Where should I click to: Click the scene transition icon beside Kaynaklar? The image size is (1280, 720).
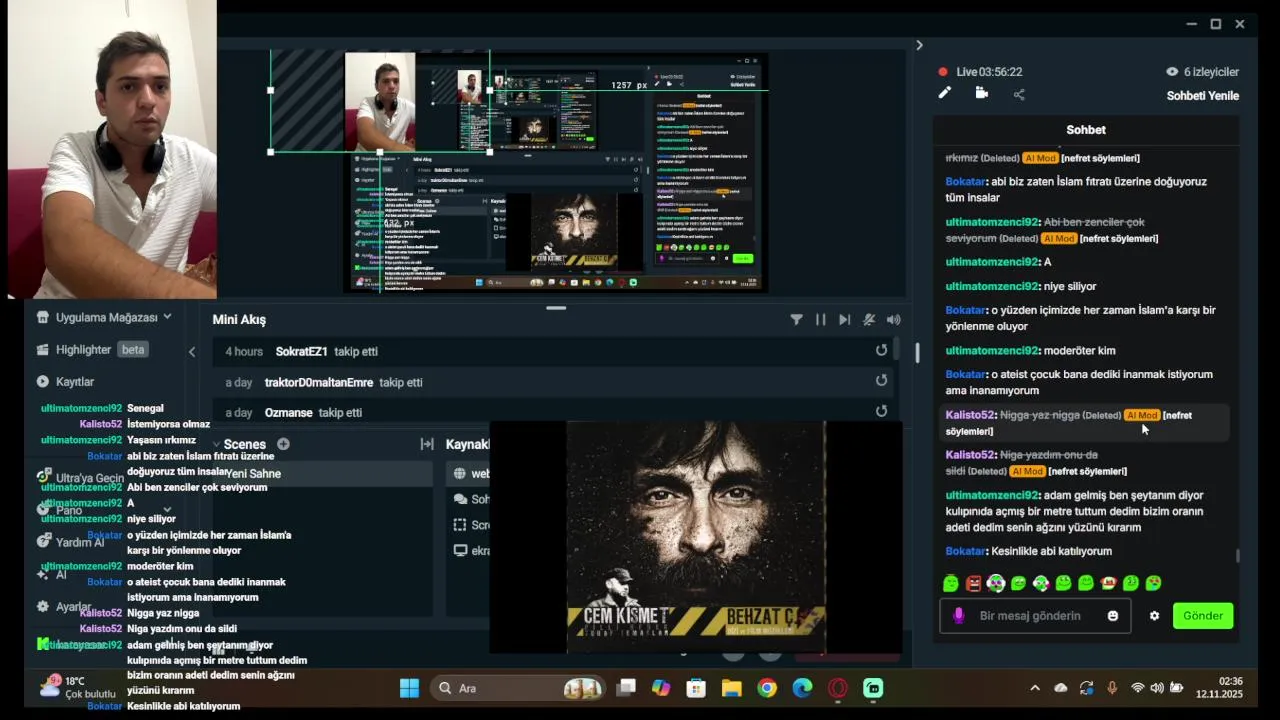[427, 444]
